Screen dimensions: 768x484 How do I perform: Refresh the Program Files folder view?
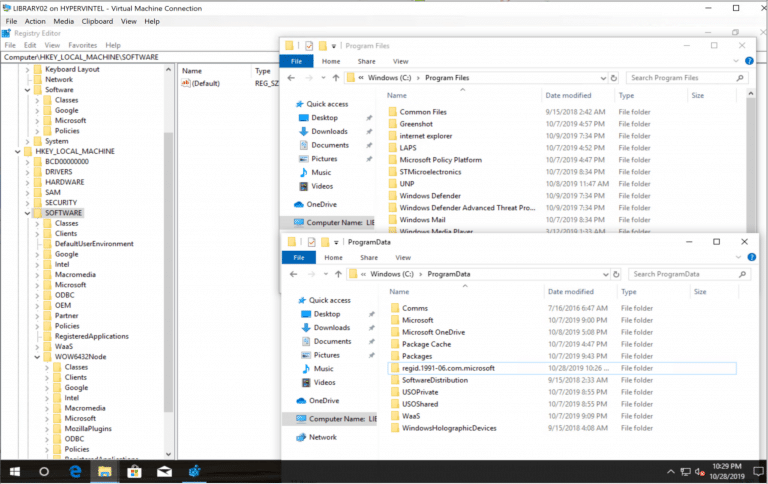tap(613, 77)
